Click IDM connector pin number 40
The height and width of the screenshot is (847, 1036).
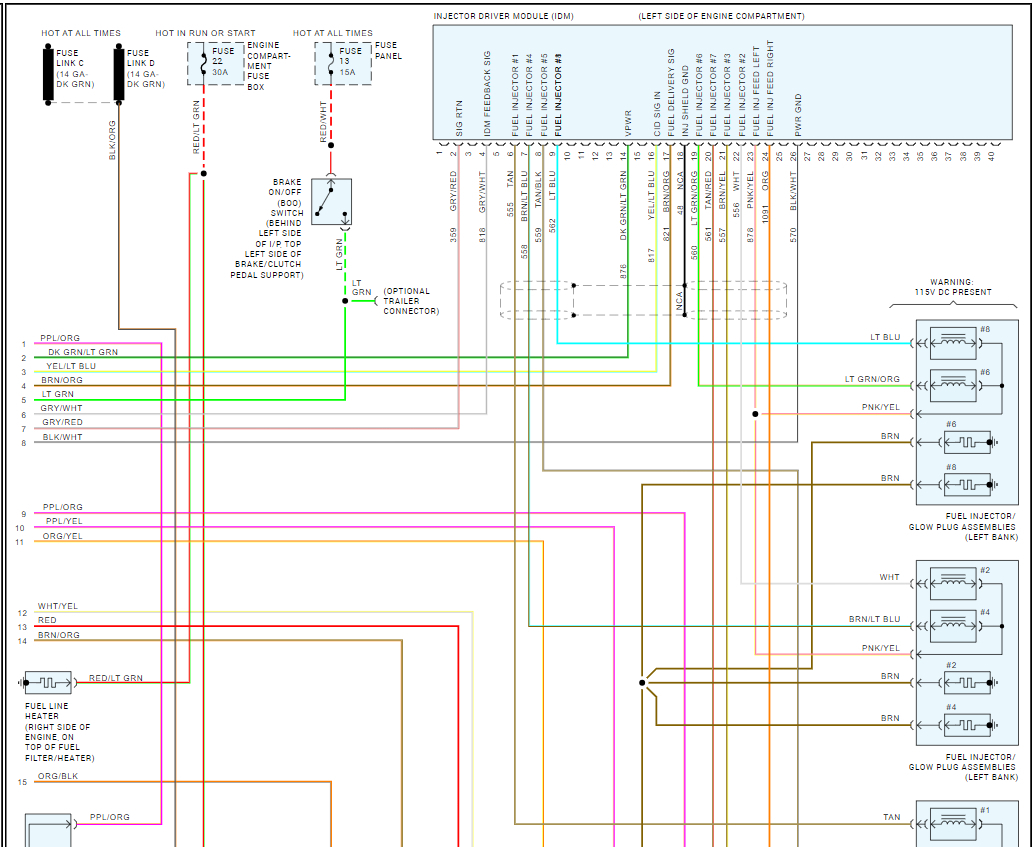pyautogui.click(x=991, y=157)
